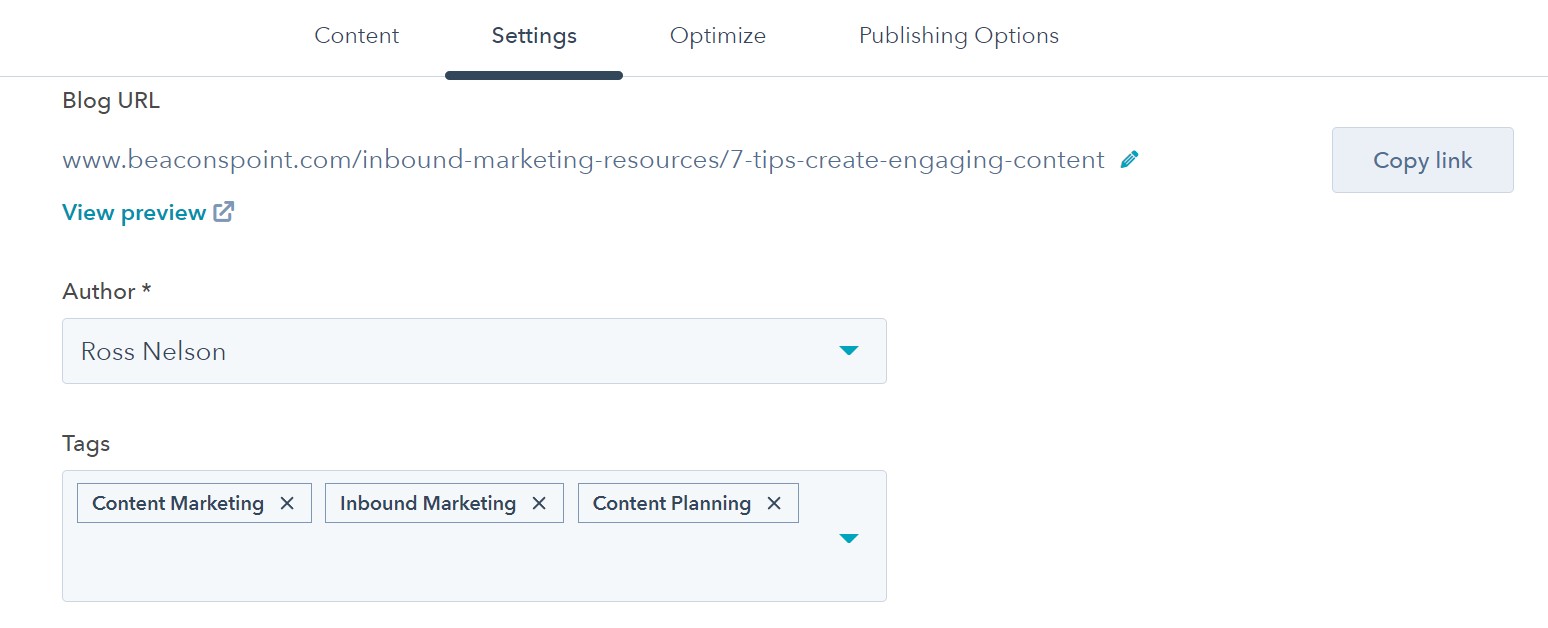
Task: Open the Publishing Options tab
Action: pos(959,36)
